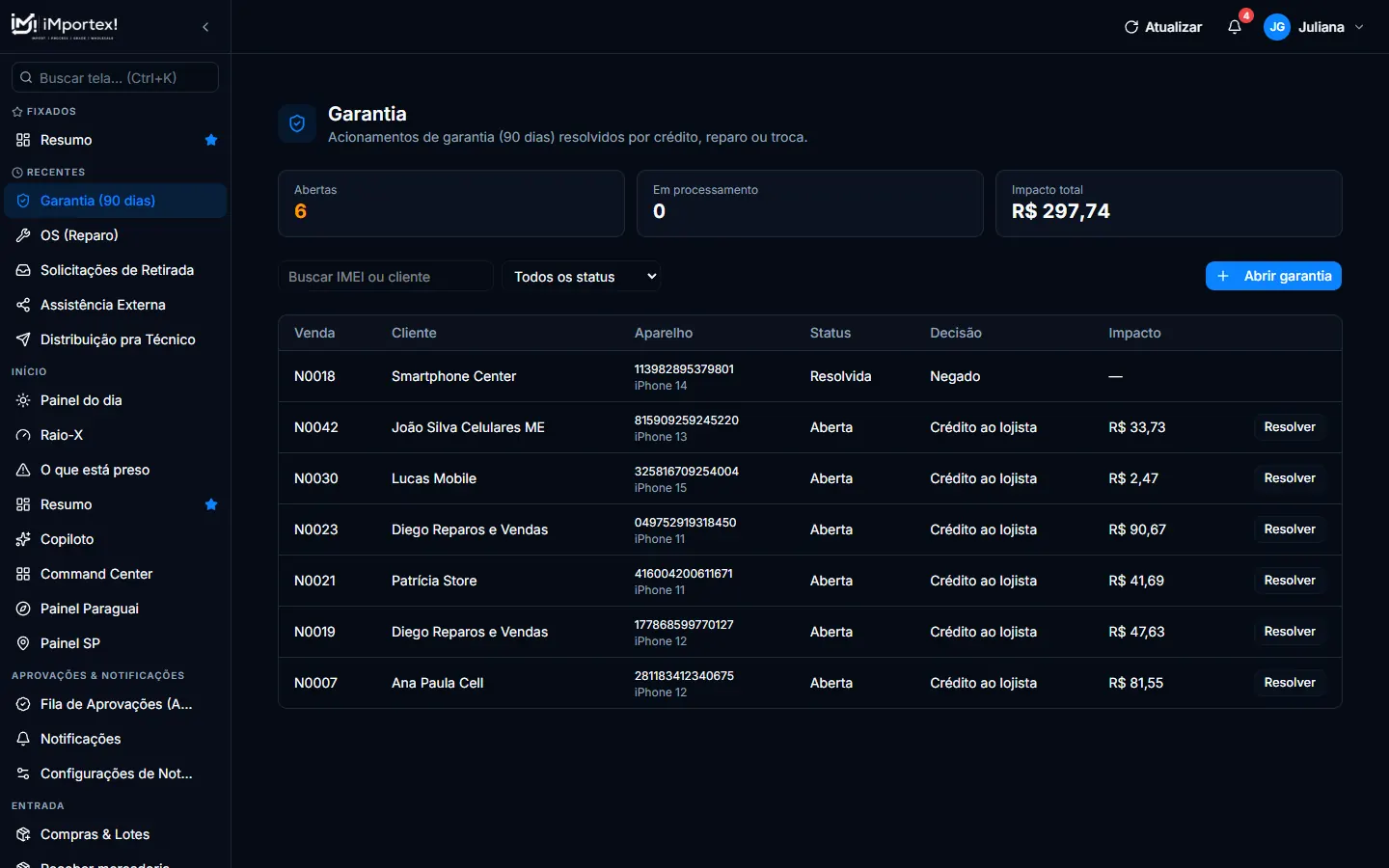Click the sun icon for Painel do dia
This screenshot has width=1389, height=868.
coord(23,400)
